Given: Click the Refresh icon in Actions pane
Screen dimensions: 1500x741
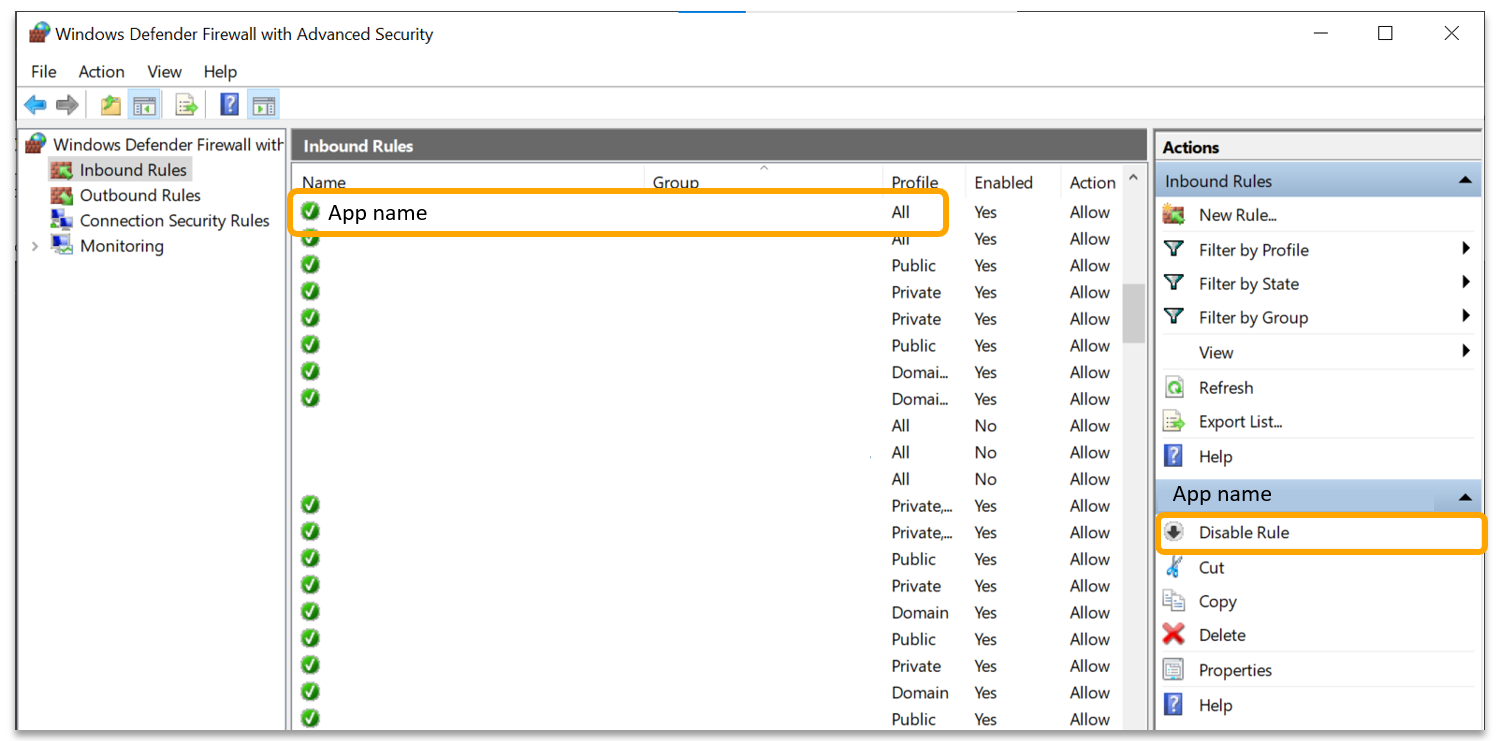Looking at the screenshot, I should click(1174, 388).
